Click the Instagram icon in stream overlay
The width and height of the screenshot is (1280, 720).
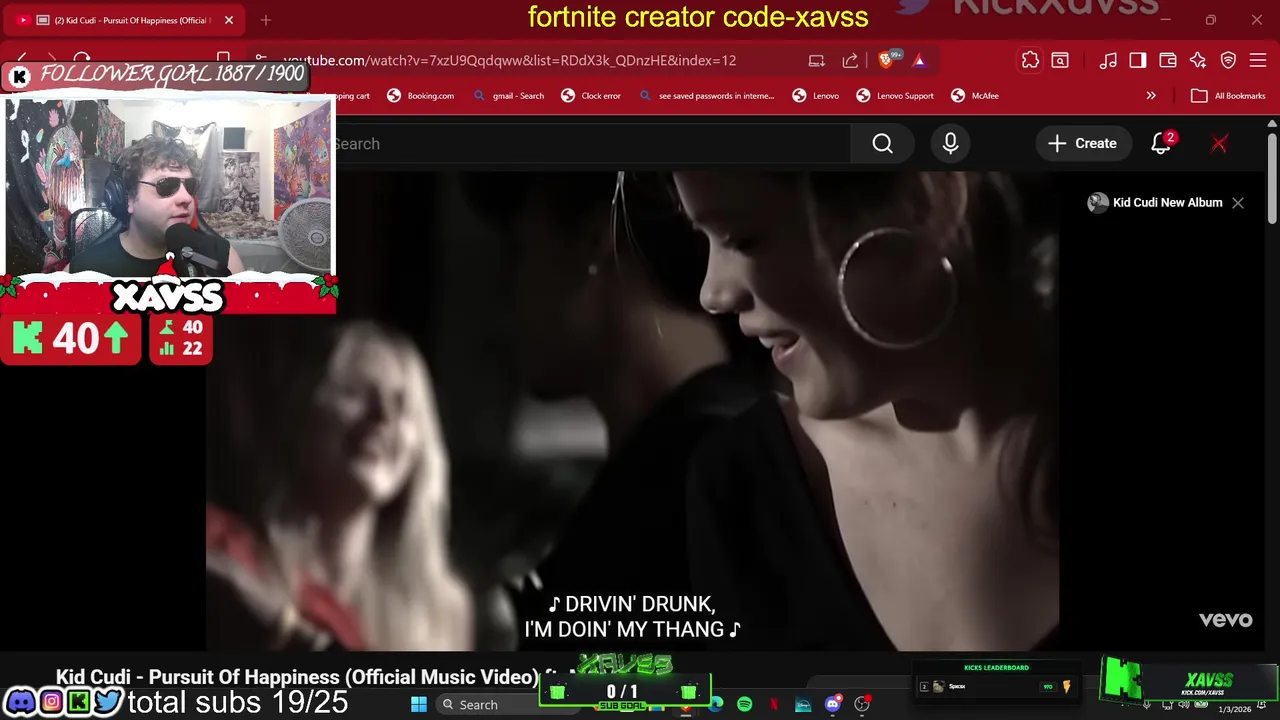(x=51, y=702)
